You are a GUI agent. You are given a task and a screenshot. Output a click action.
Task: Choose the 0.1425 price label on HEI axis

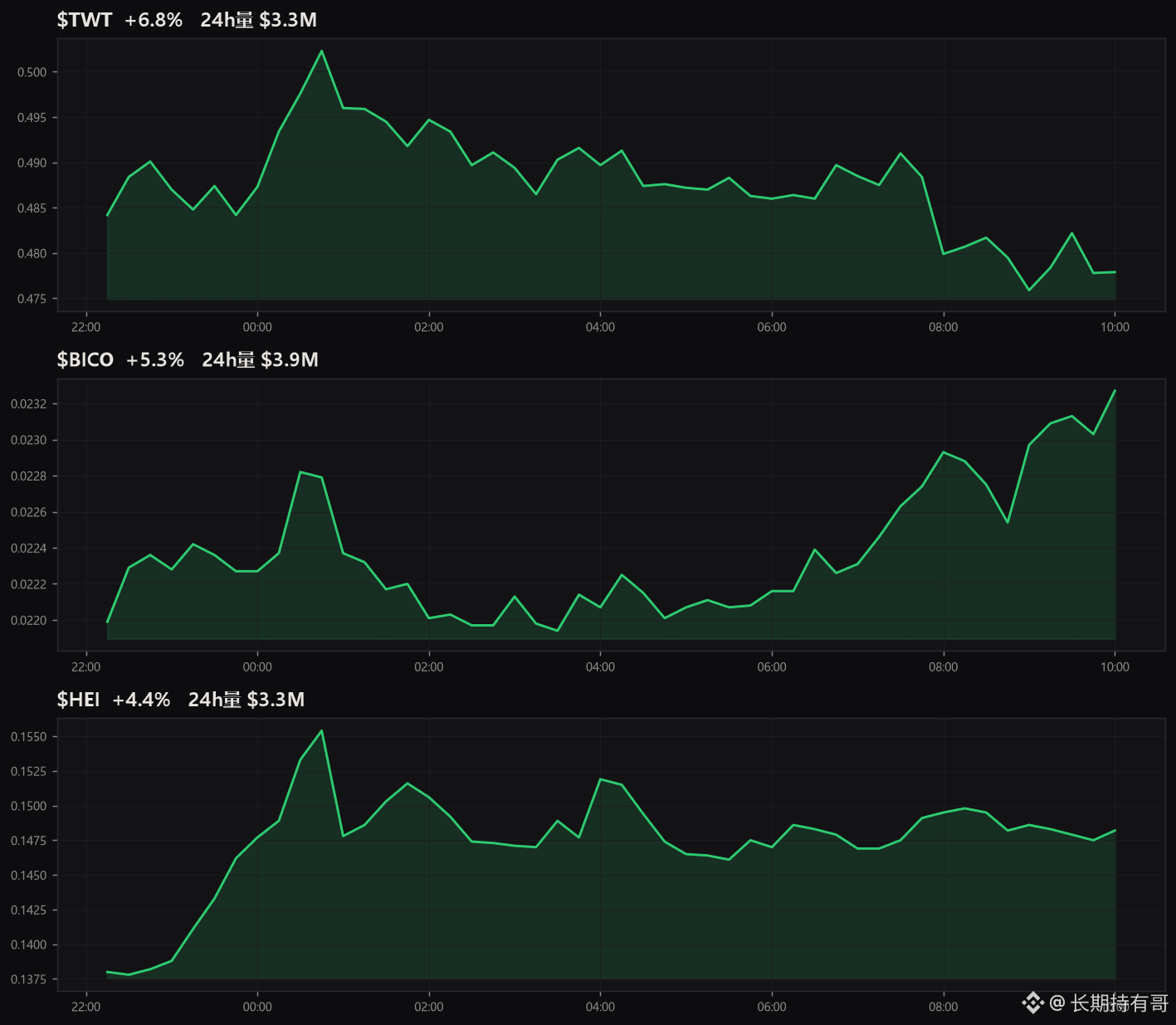pyautogui.click(x=29, y=910)
